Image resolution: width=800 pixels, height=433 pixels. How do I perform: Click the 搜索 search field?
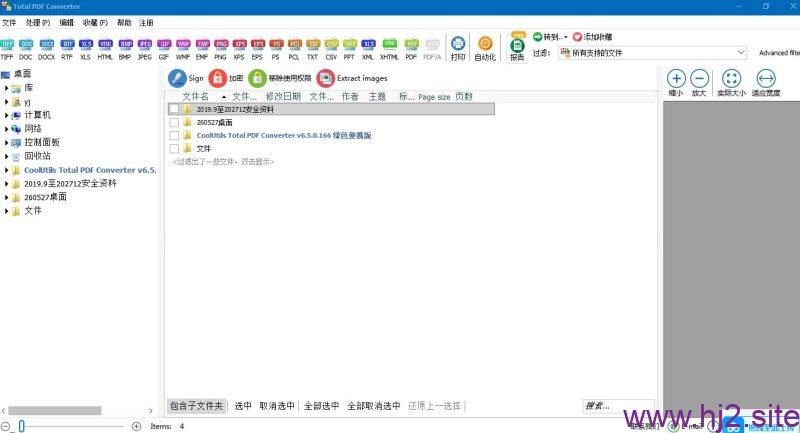coord(618,406)
